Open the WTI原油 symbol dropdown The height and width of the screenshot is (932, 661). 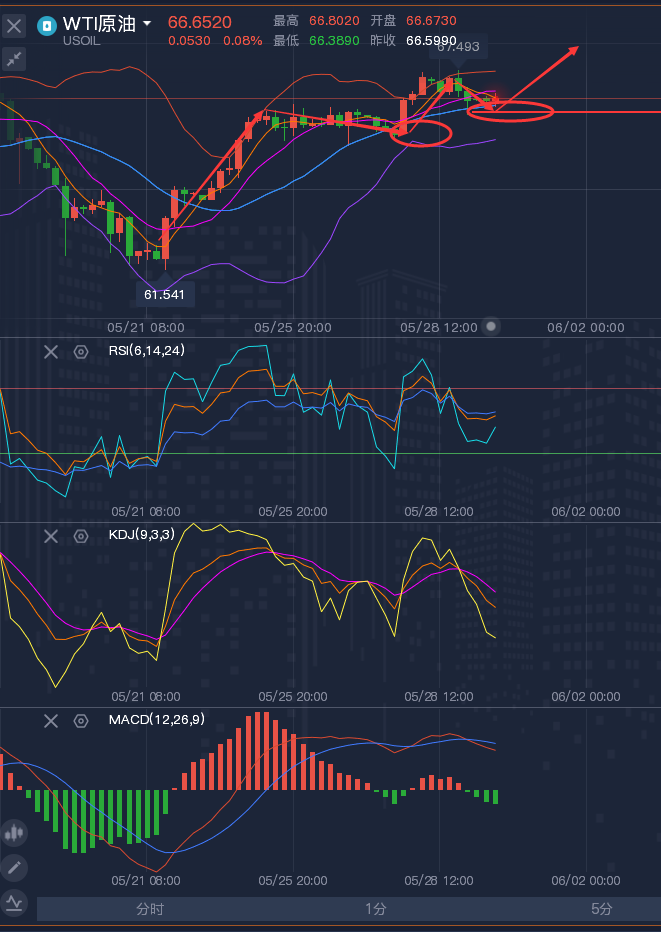pos(147,23)
